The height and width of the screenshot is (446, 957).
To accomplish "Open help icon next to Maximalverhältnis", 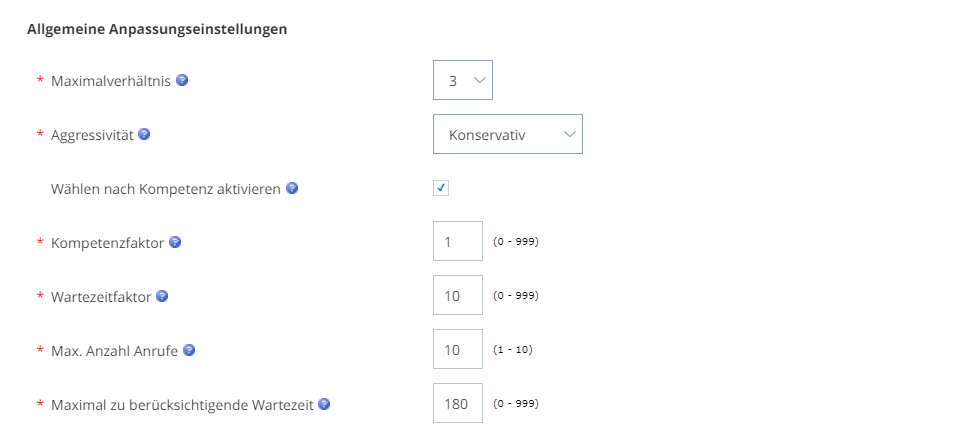I will tap(182, 80).
